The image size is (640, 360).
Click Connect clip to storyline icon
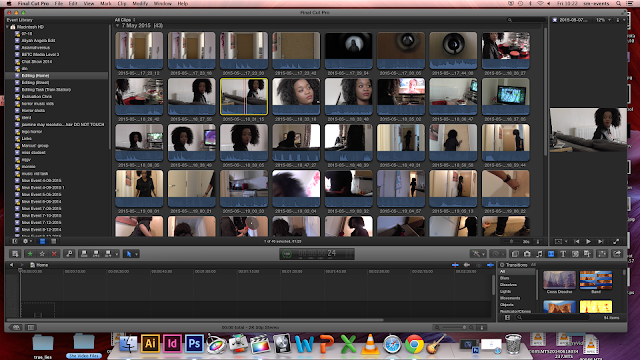tap(84, 254)
